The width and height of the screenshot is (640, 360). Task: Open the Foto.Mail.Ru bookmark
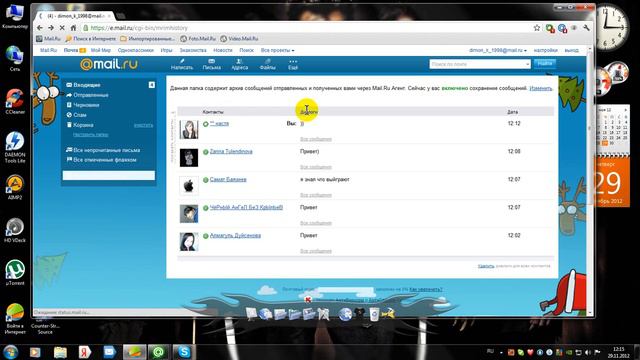click(x=198, y=39)
